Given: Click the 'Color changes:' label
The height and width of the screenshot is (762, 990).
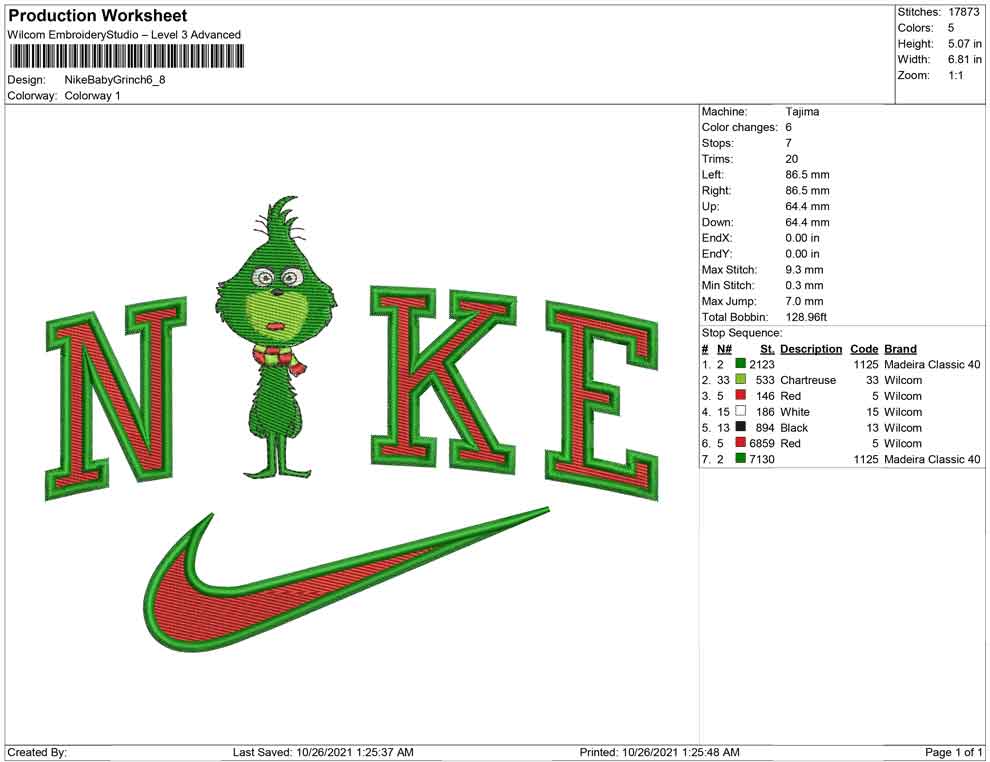Looking at the screenshot, I should click(739, 127).
